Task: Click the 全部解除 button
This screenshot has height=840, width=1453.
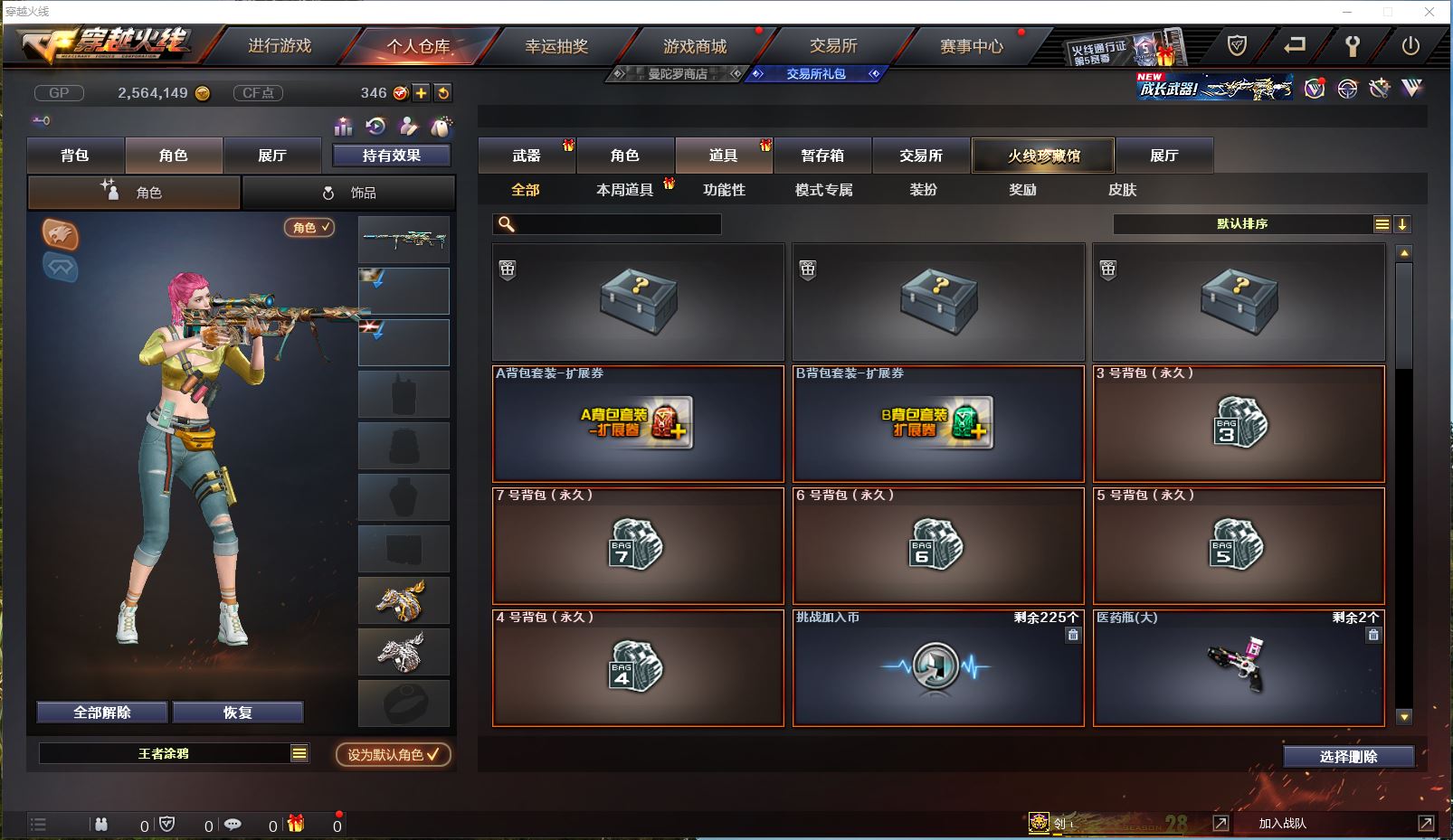Action: 102,713
